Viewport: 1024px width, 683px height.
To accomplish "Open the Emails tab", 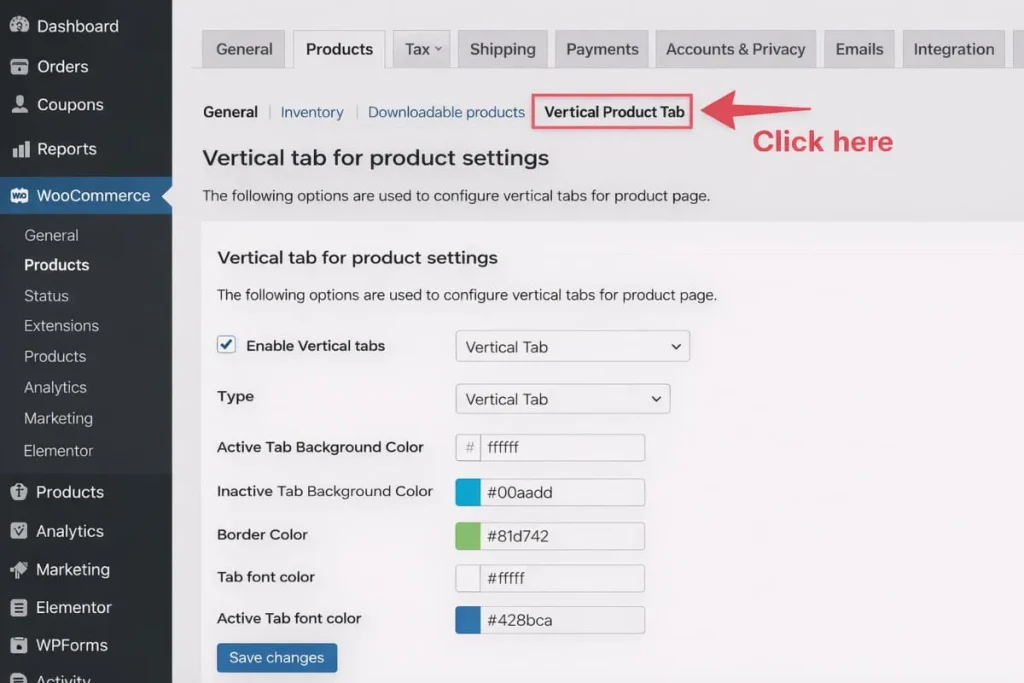I will [x=859, y=49].
